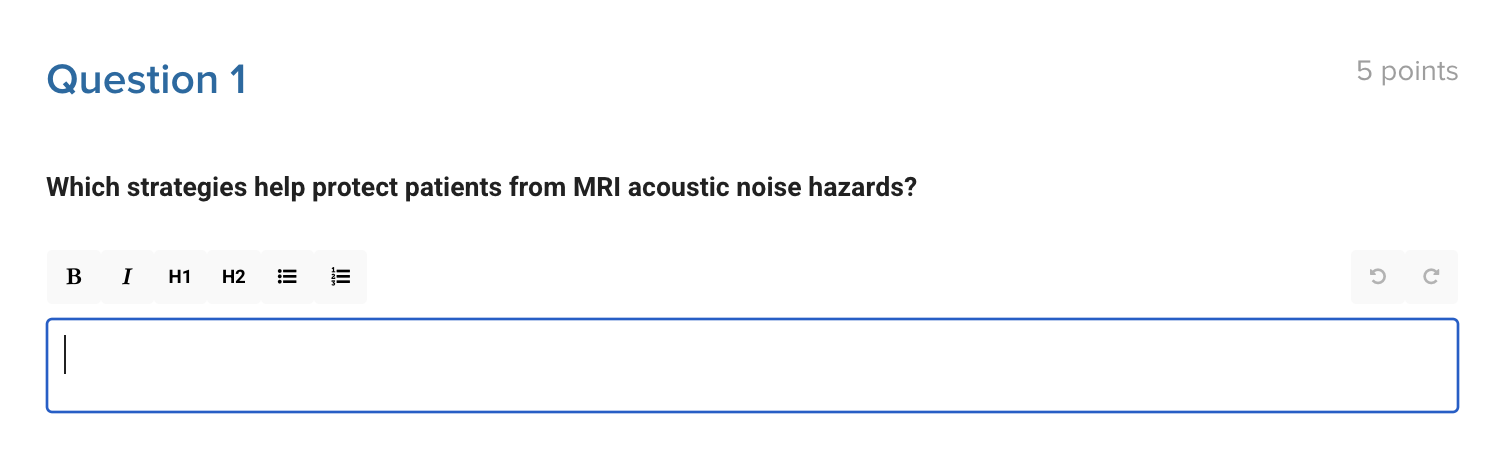
Task: Insert a bulleted list
Action: (287, 277)
